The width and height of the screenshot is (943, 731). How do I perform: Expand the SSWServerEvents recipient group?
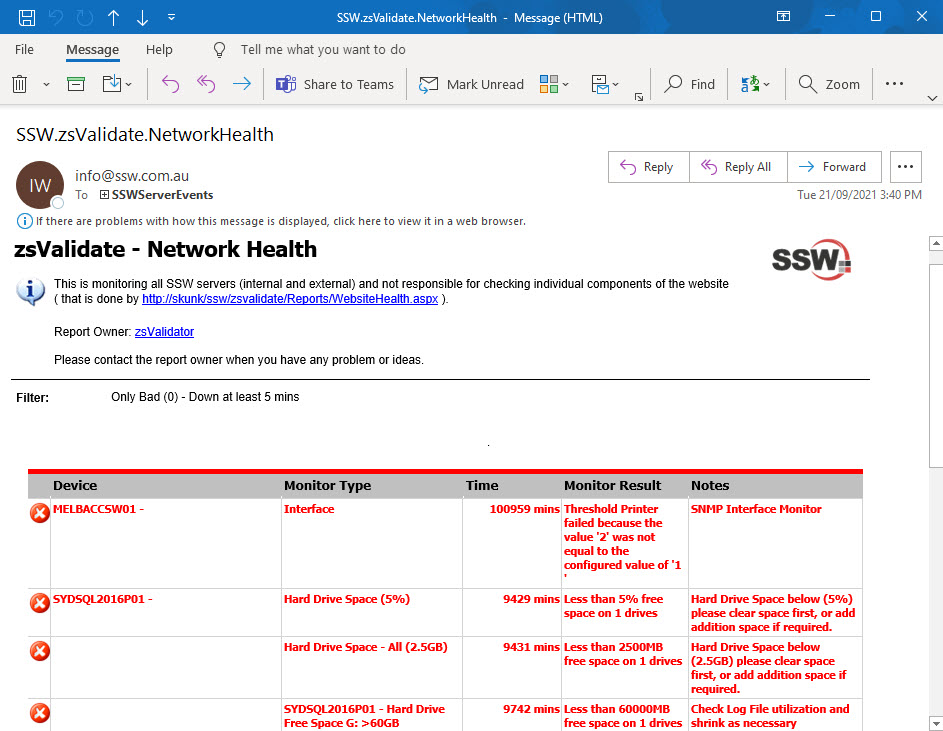click(104, 195)
